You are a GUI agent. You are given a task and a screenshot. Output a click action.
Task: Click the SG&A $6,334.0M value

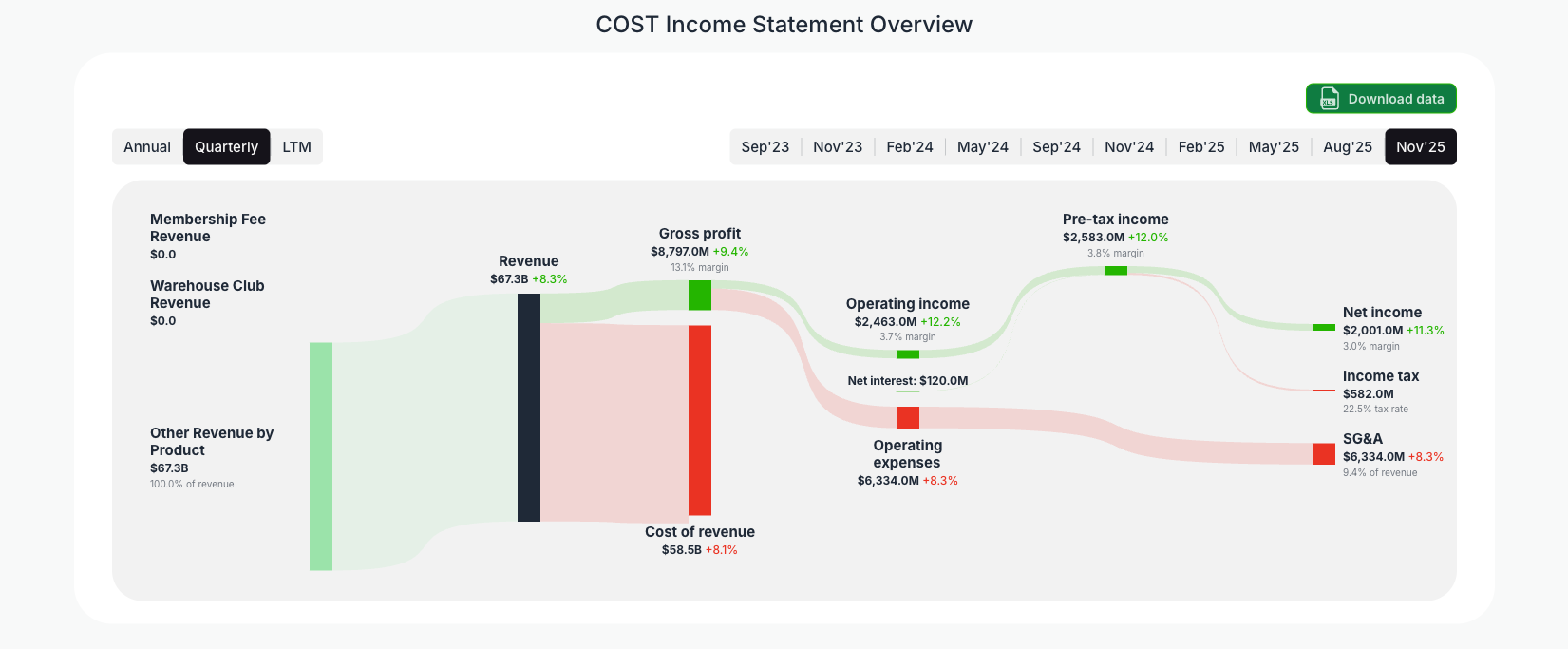click(1373, 457)
